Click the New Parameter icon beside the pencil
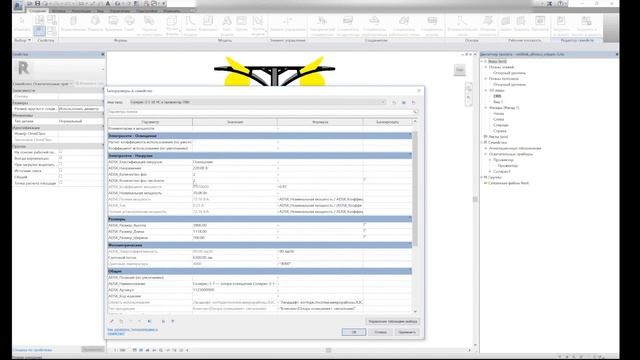 tap(121, 321)
